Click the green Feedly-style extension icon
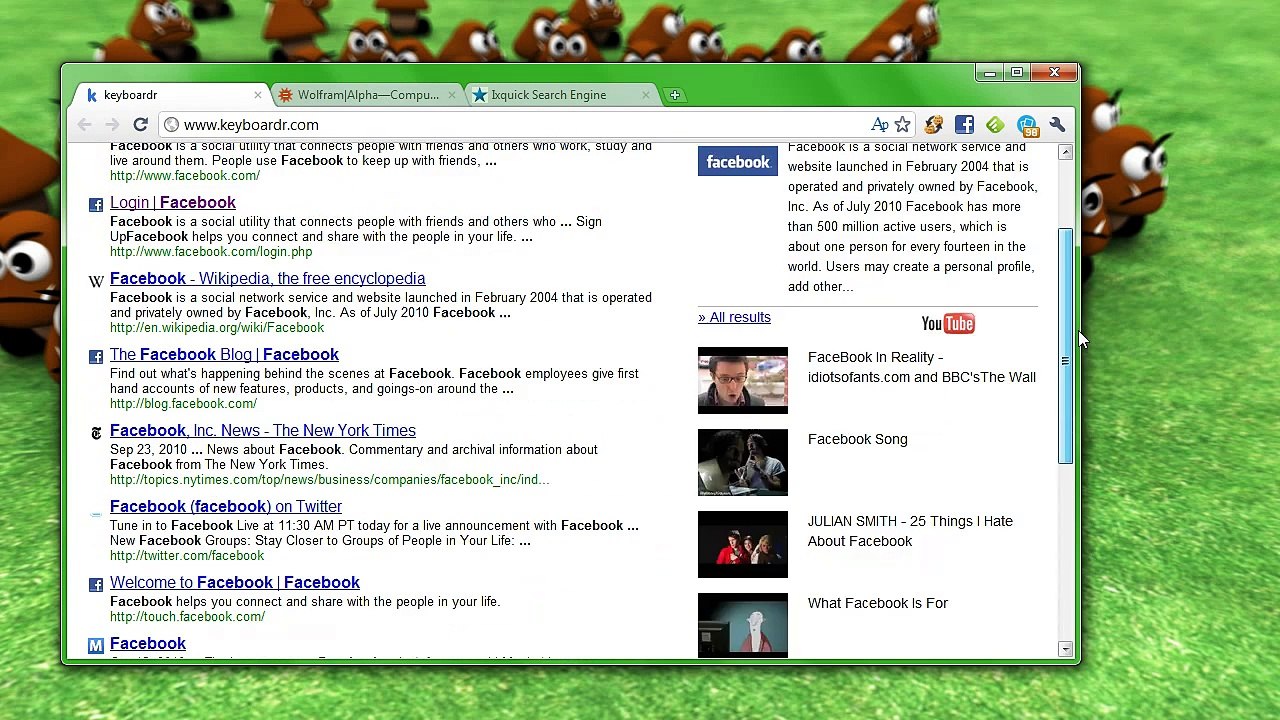The height and width of the screenshot is (720, 1280). (x=995, y=125)
